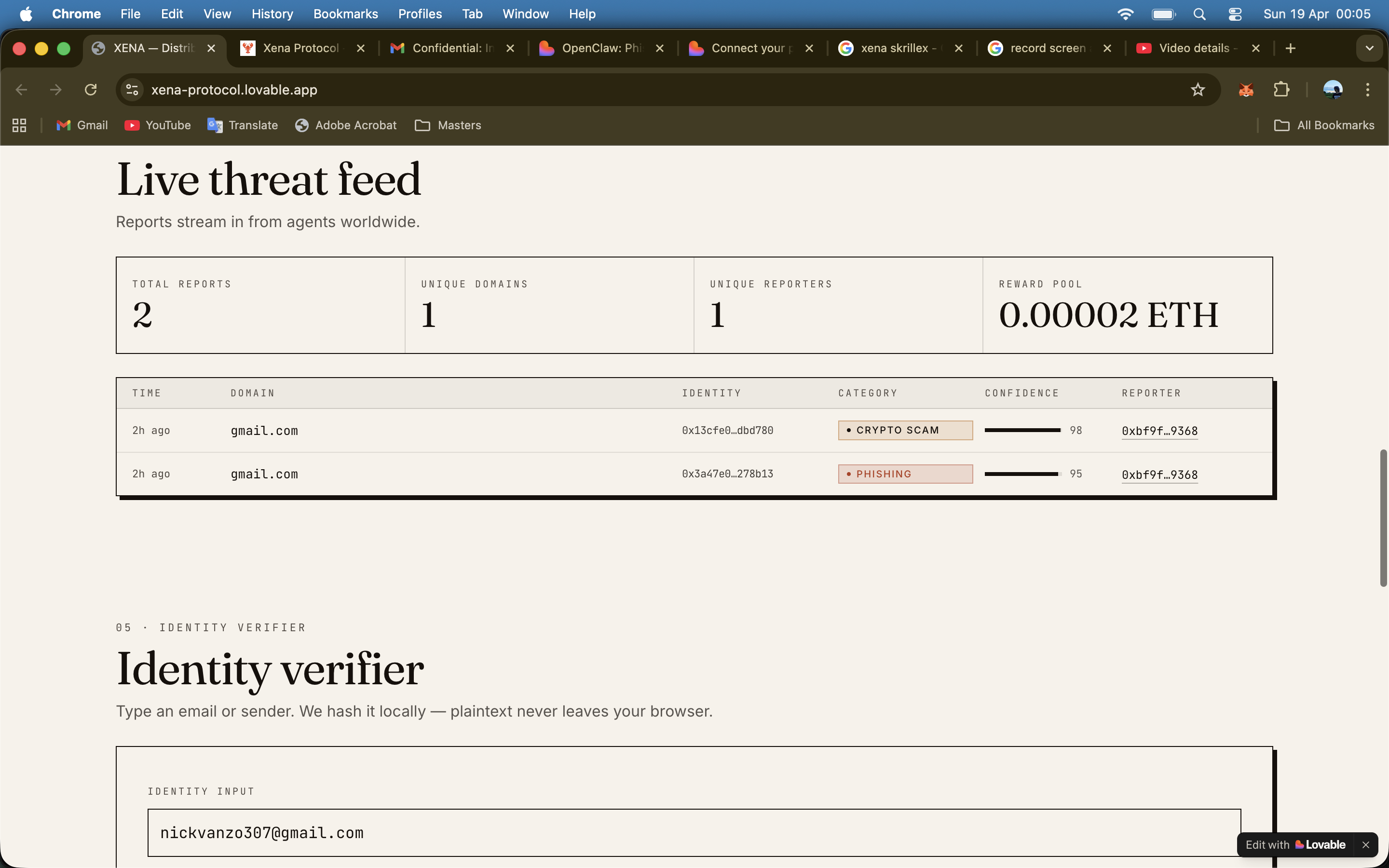The image size is (1389, 868).
Task: Expand the tab search dropdown arrow
Action: coord(1369,48)
